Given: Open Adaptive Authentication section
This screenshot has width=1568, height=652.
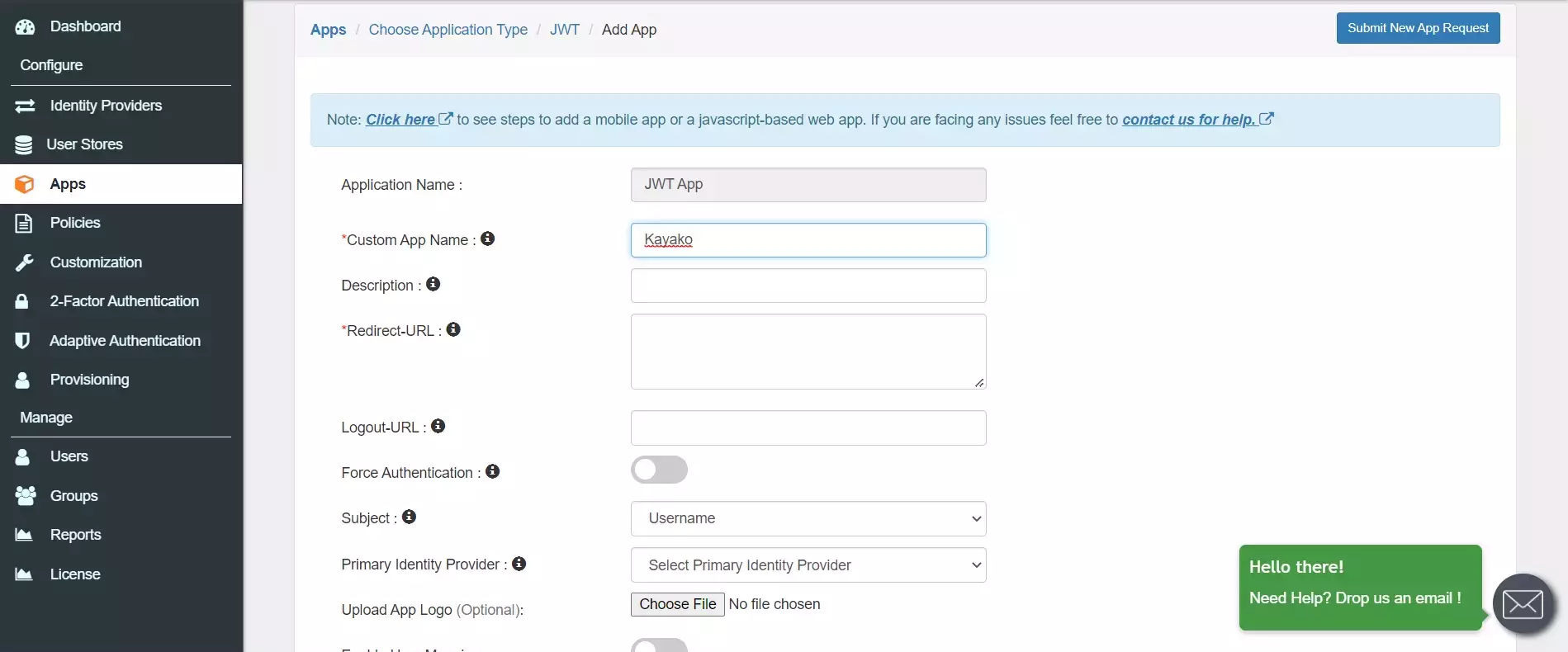Looking at the screenshot, I should click(125, 341).
